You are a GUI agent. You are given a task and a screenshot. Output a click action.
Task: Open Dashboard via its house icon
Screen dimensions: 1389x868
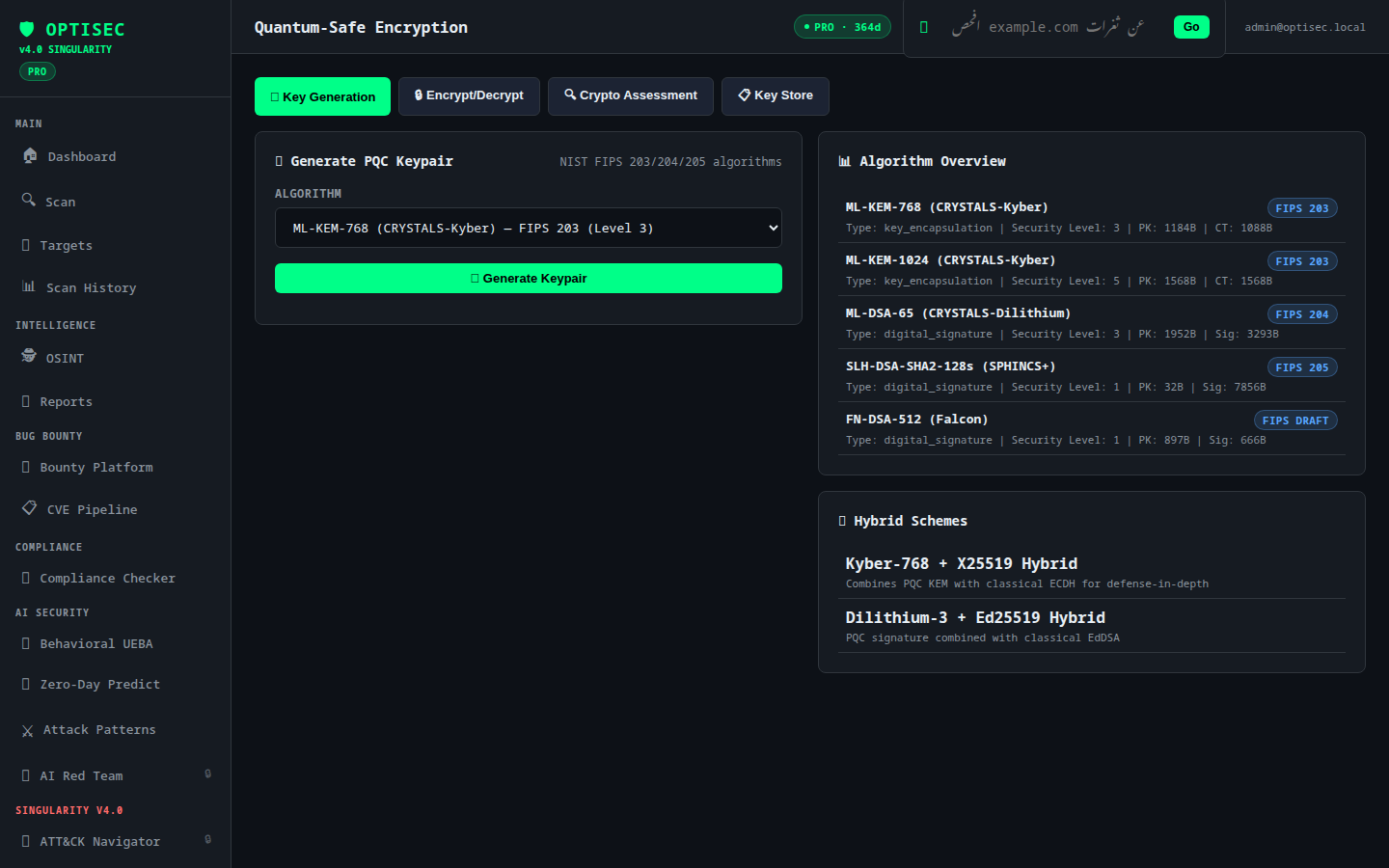tap(30, 155)
